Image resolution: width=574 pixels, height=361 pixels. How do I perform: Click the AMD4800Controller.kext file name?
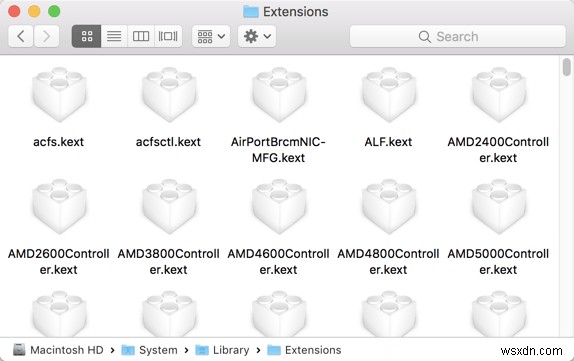click(x=388, y=262)
